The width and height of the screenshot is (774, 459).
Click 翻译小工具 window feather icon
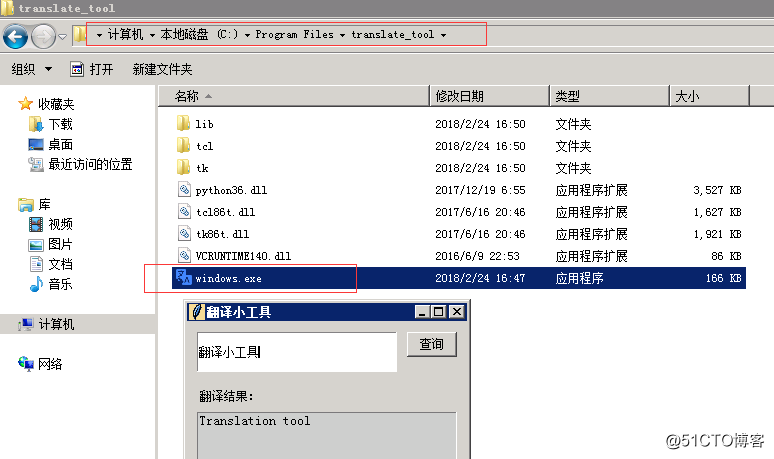(196, 312)
